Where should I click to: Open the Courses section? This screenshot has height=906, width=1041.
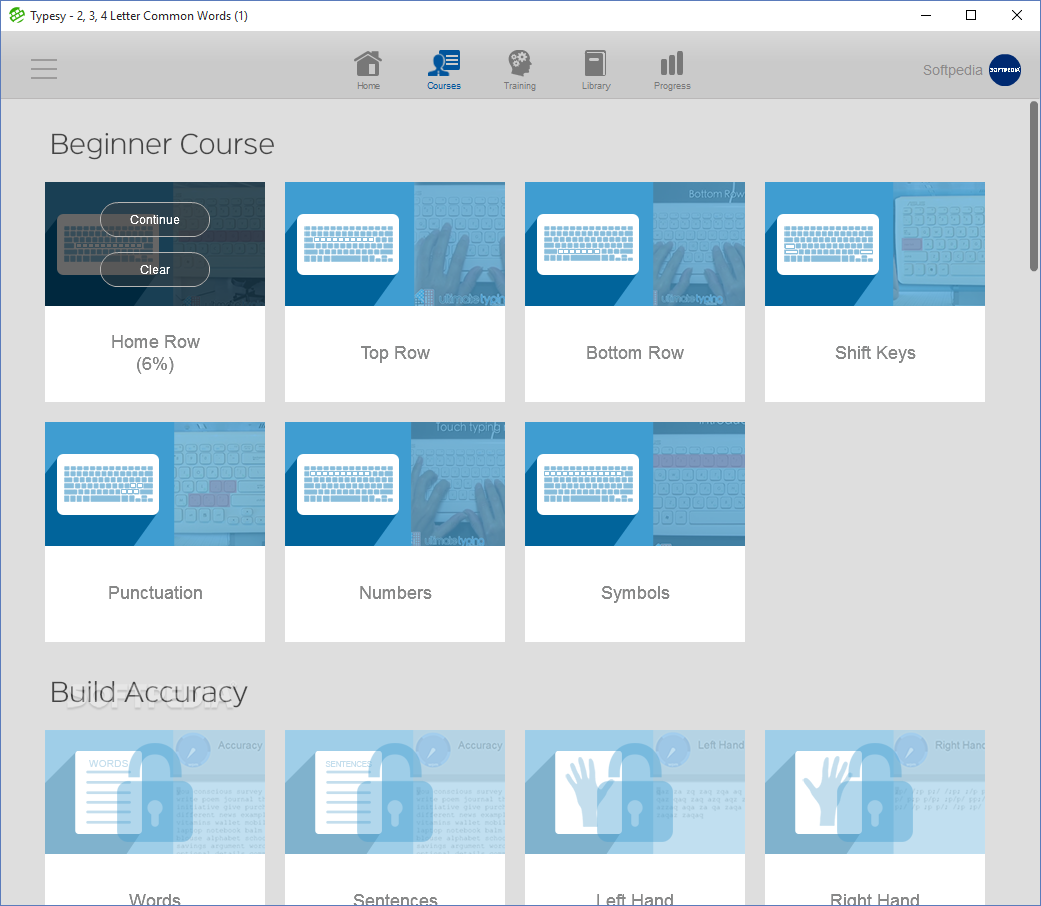(x=444, y=70)
